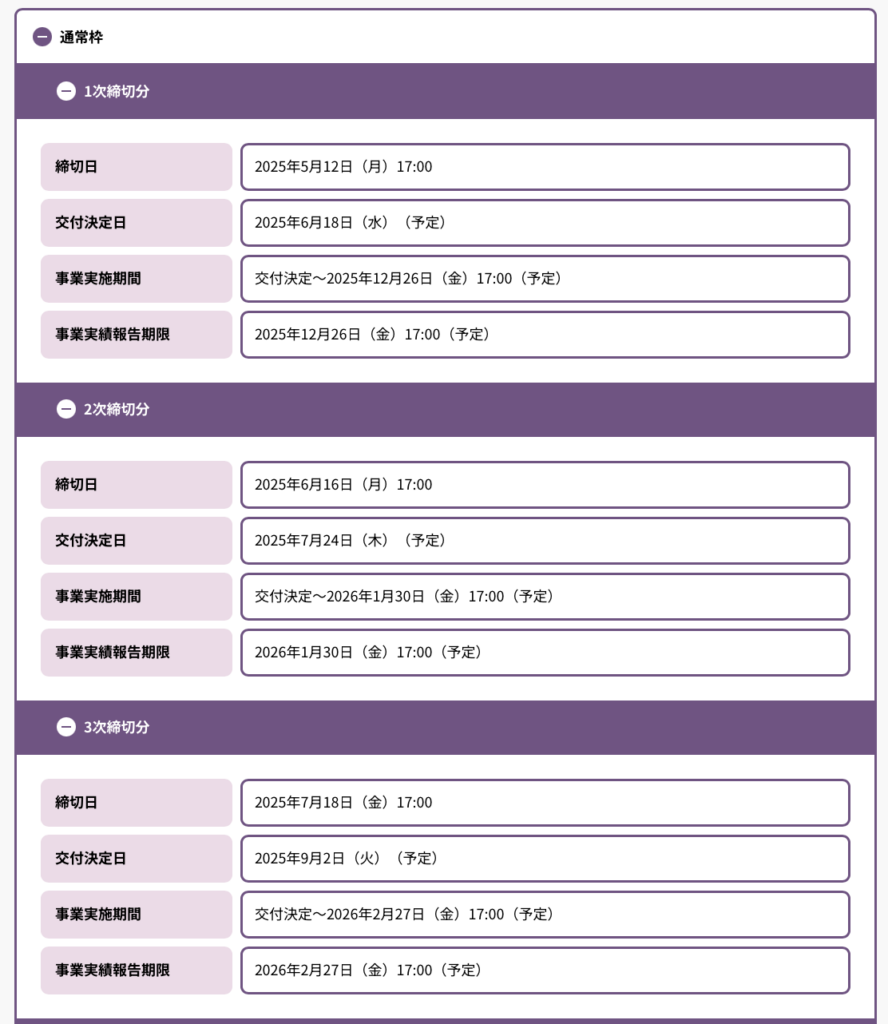
Task: Collapse the 1次締切分 minus icon
Action: point(66,91)
